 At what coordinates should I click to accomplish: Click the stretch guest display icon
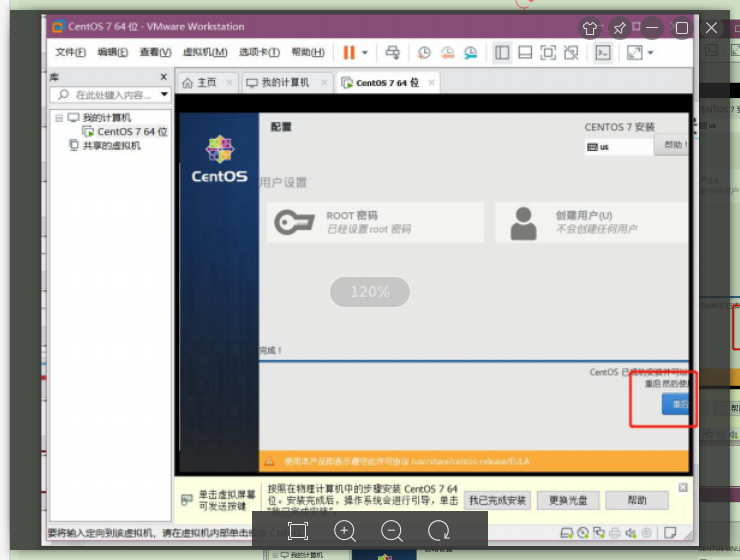tap(634, 52)
